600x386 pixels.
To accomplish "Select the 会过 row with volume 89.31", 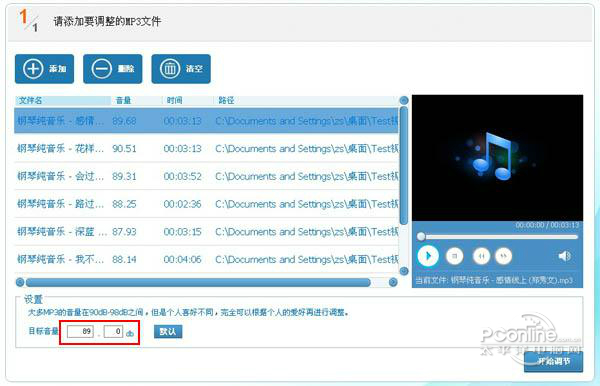I will (x=206, y=176).
